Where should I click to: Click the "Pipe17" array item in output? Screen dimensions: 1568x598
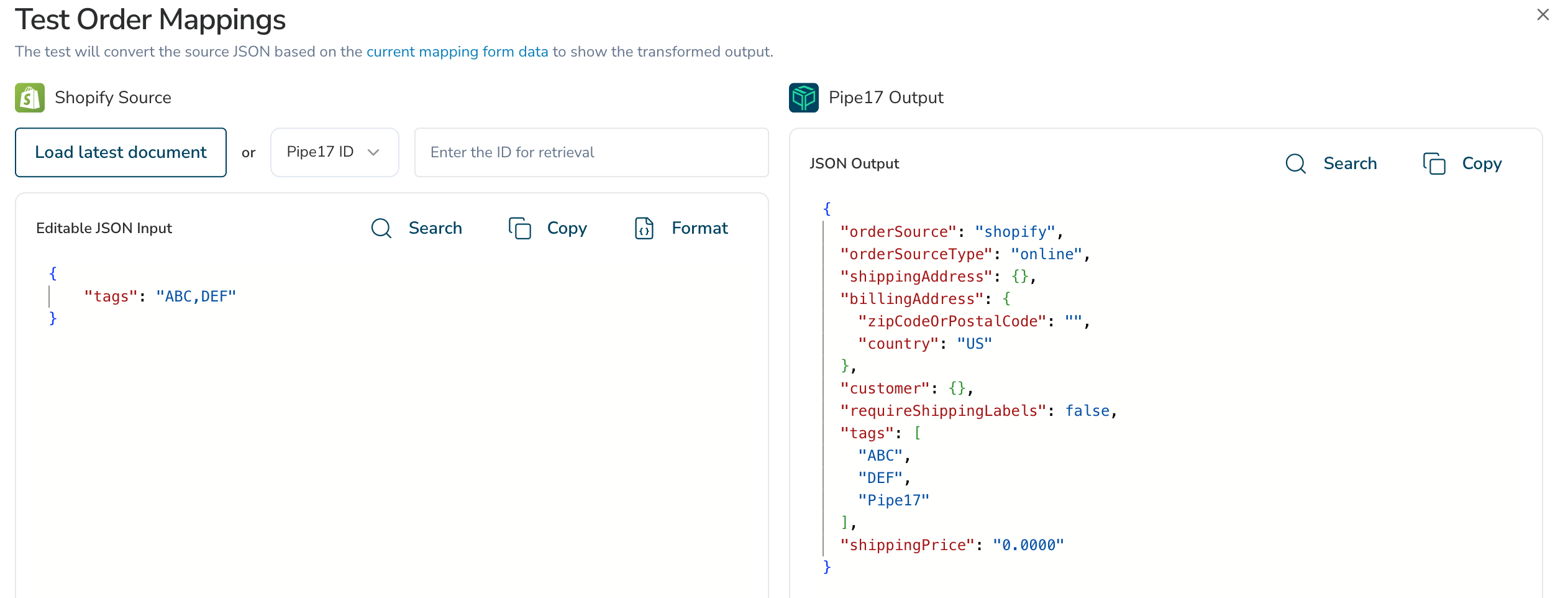tap(894, 500)
